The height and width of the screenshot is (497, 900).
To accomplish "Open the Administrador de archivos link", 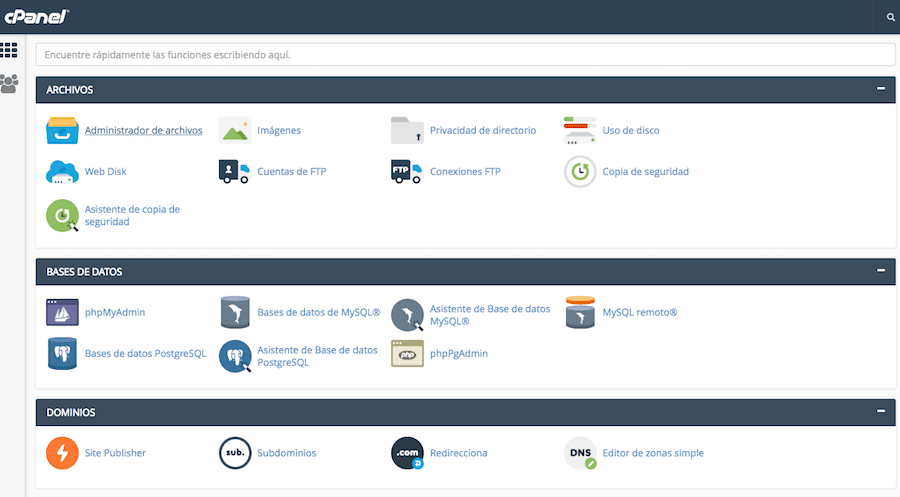I will 143,130.
